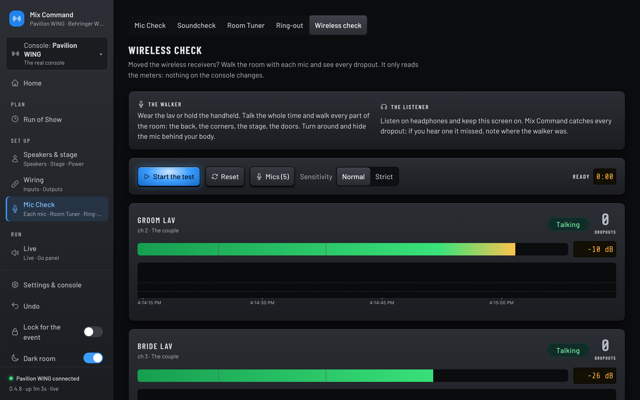640x400 pixels.
Task: Click the Wiring cable icon
Action: (x=15, y=184)
